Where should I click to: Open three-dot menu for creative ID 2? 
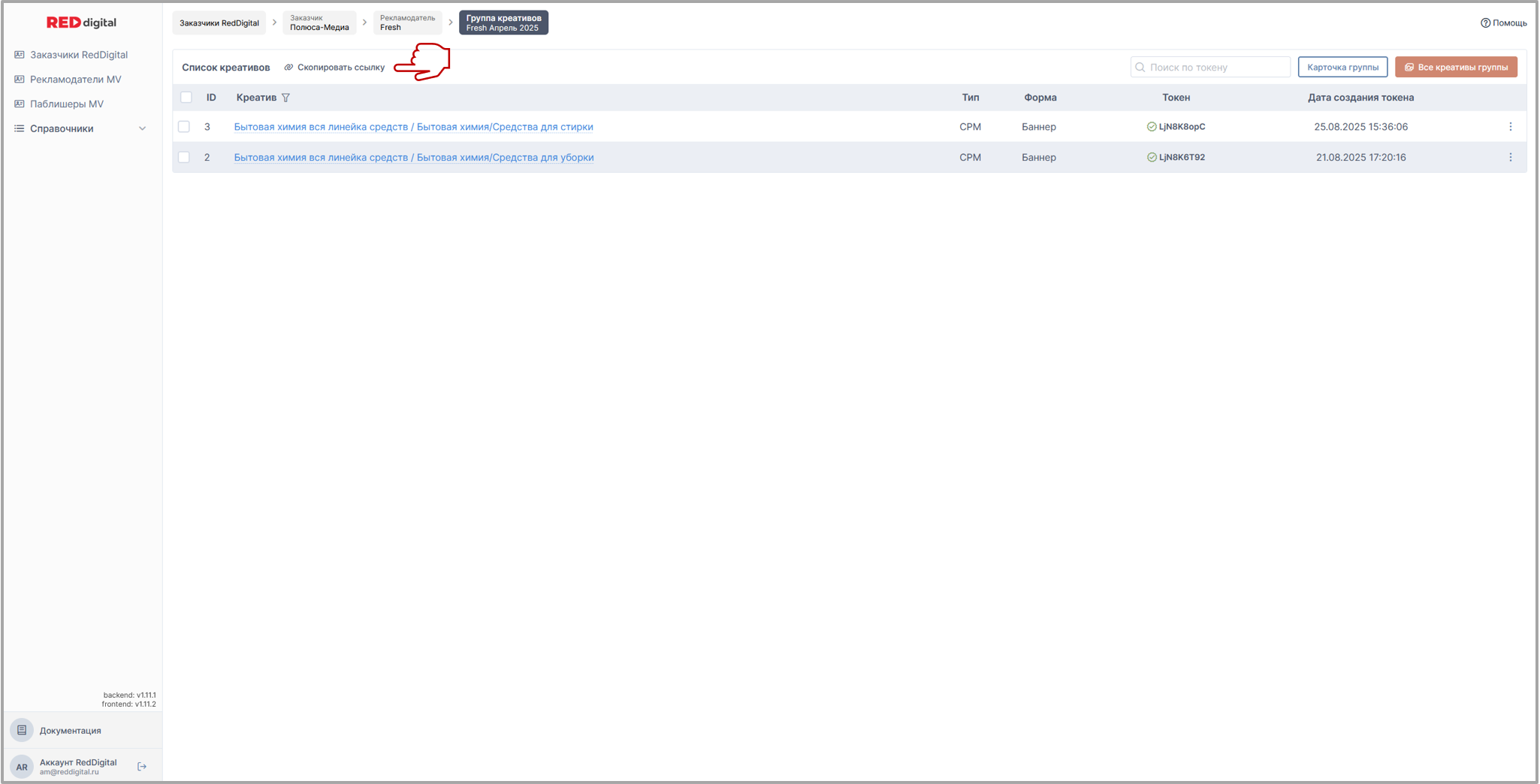point(1510,158)
